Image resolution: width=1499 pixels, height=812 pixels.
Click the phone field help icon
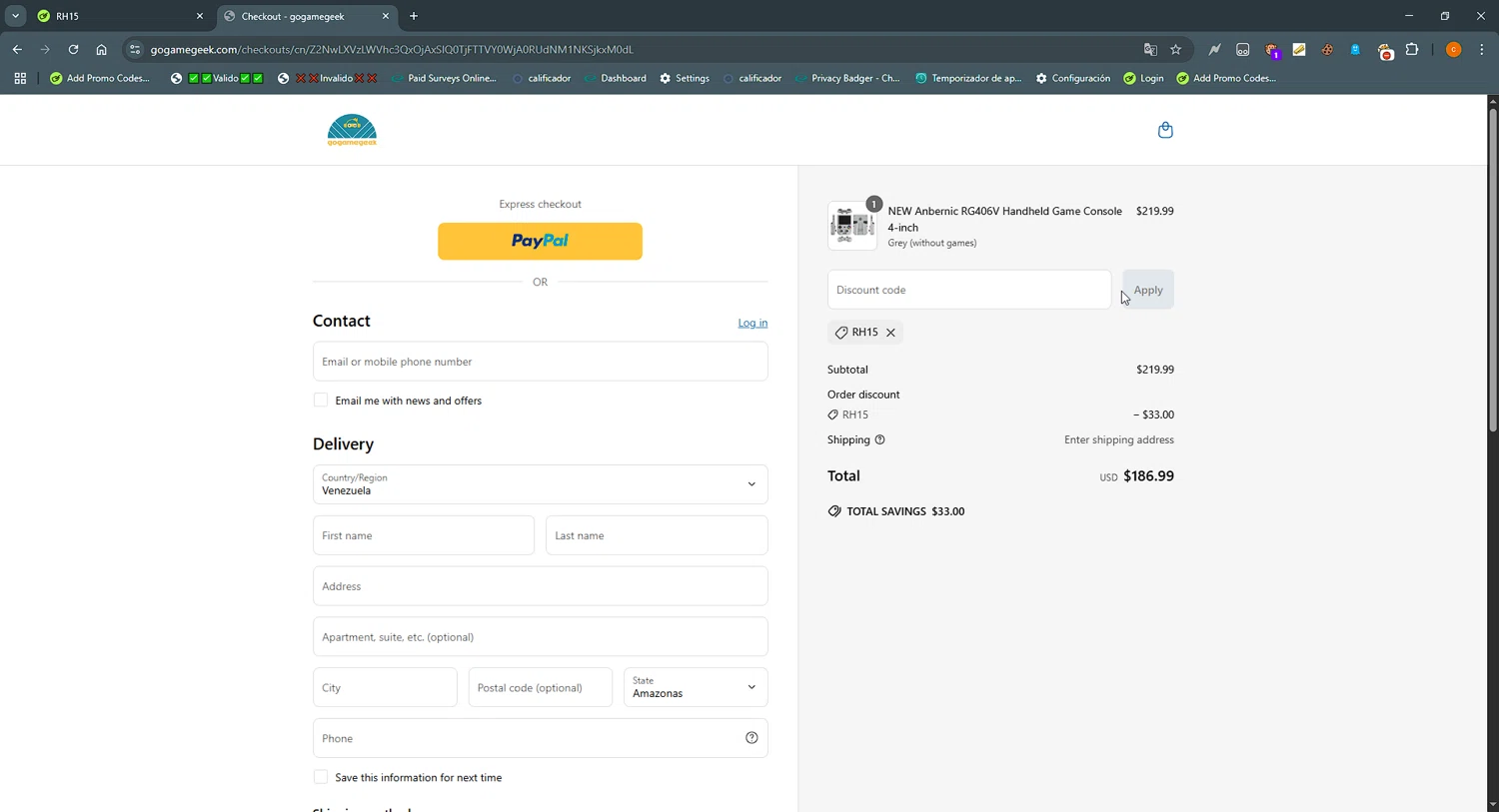[751, 738]
